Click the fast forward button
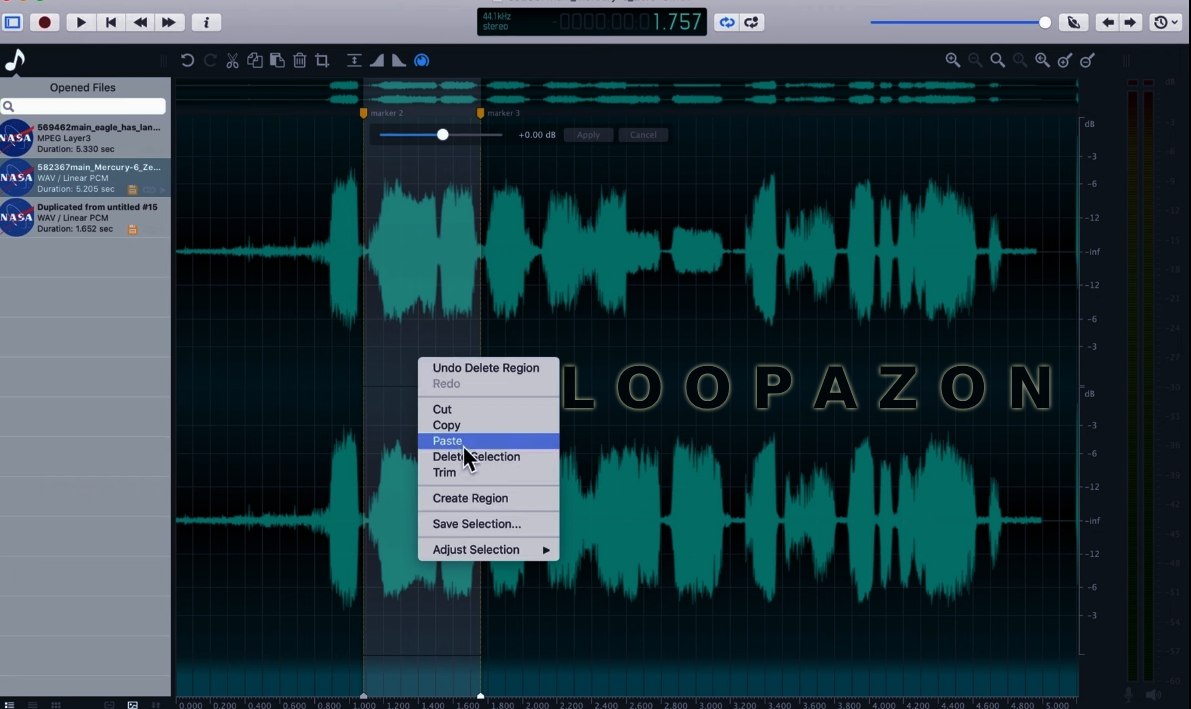Viewport: 1191px width, 709px height. (169, 22)
